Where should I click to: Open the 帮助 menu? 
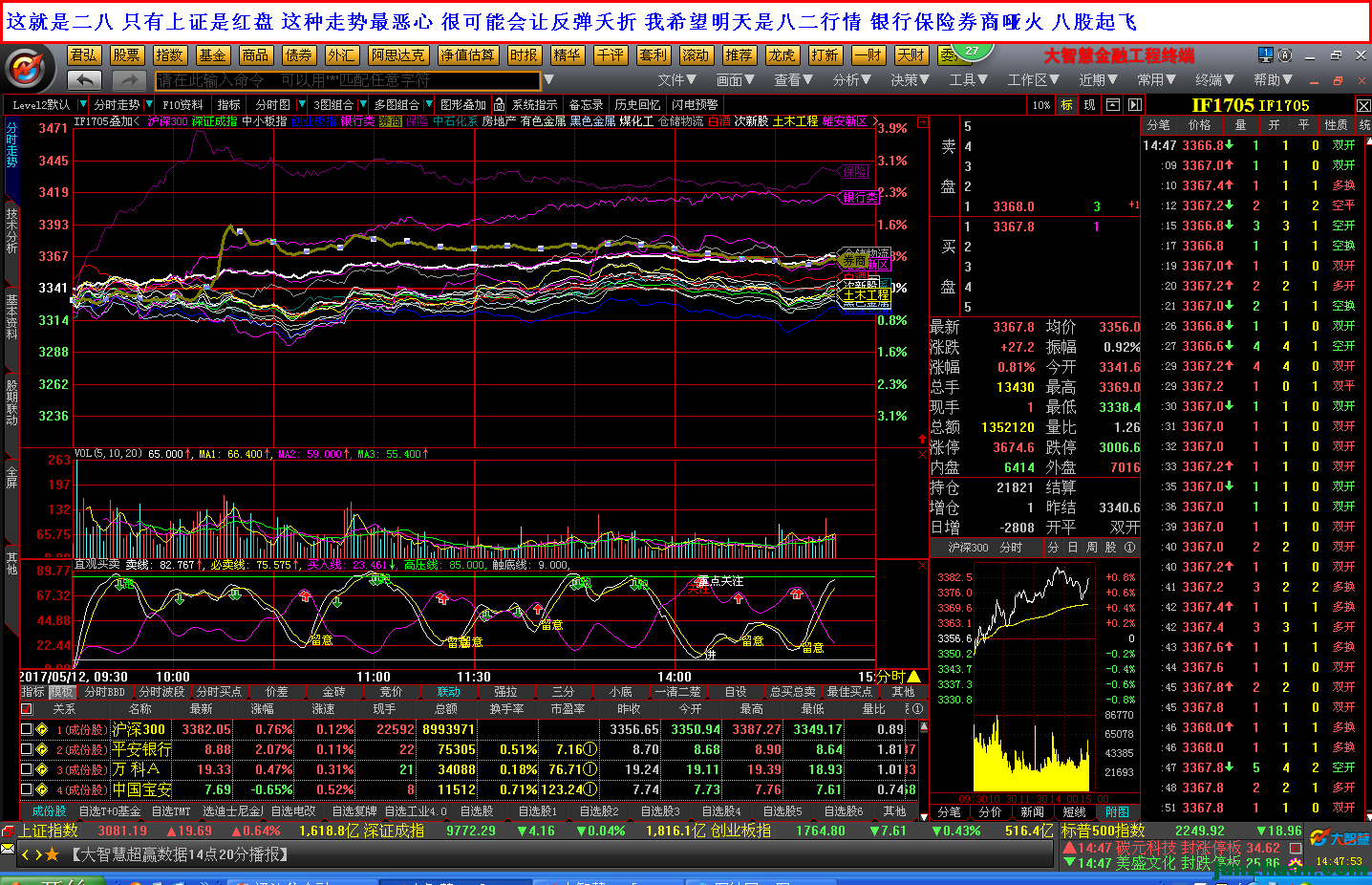pyautogui.click(x=1274, y=80)
